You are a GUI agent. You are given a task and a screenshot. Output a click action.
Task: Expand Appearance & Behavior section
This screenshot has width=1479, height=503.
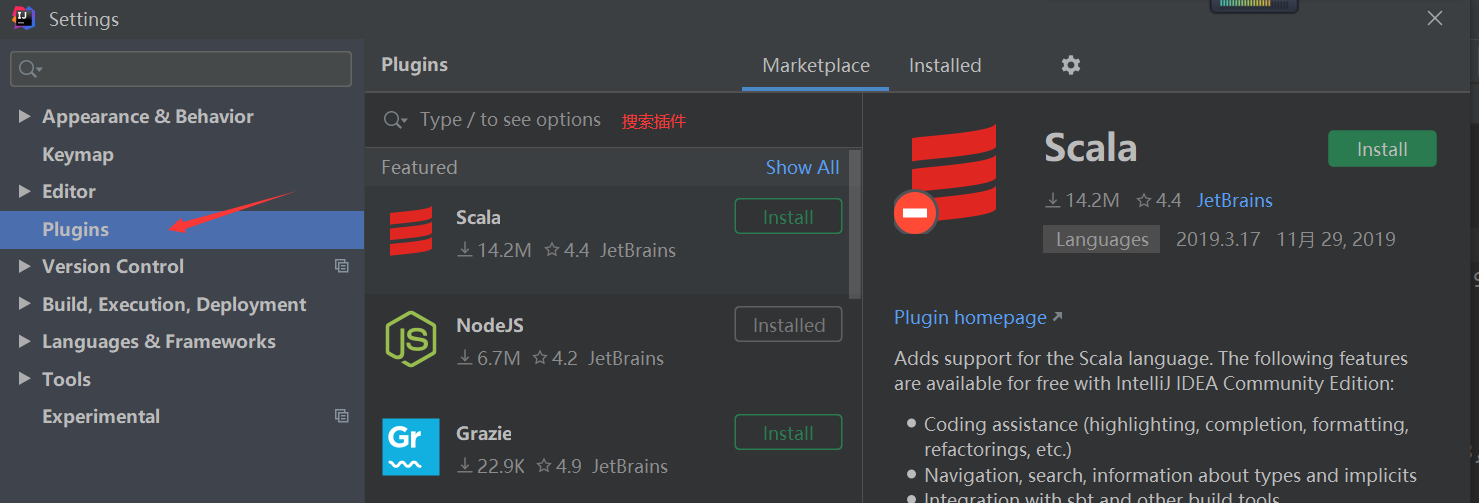(25, 117)
